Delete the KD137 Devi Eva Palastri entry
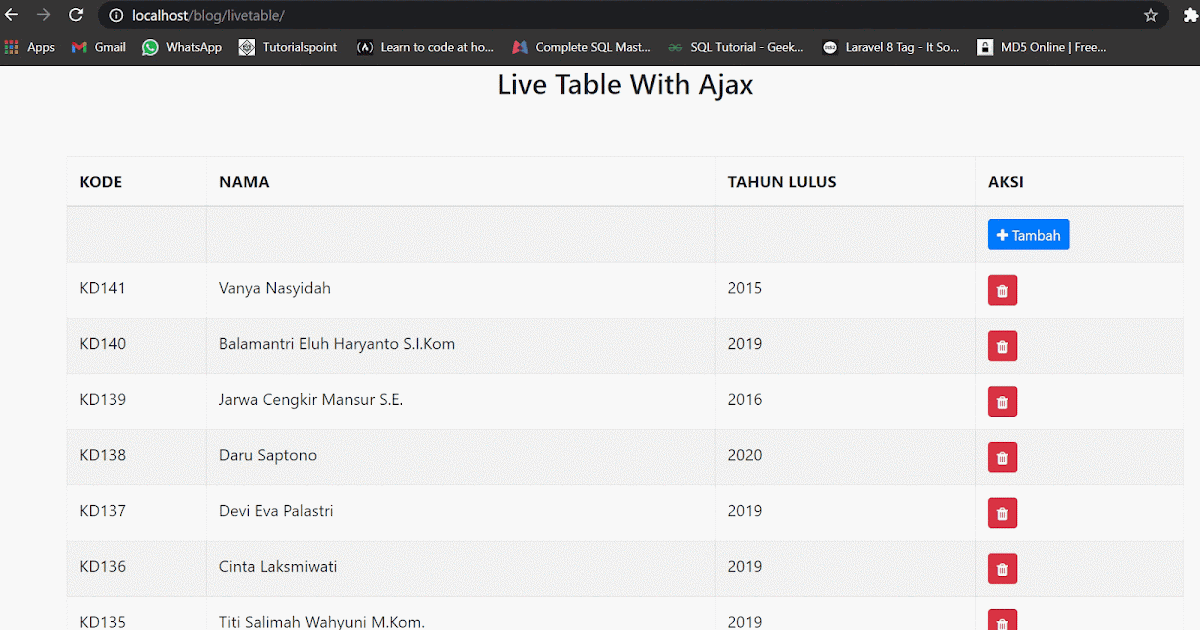Image resolution: width=1200 pixels, height=630 pixels. click(1002, 512)
